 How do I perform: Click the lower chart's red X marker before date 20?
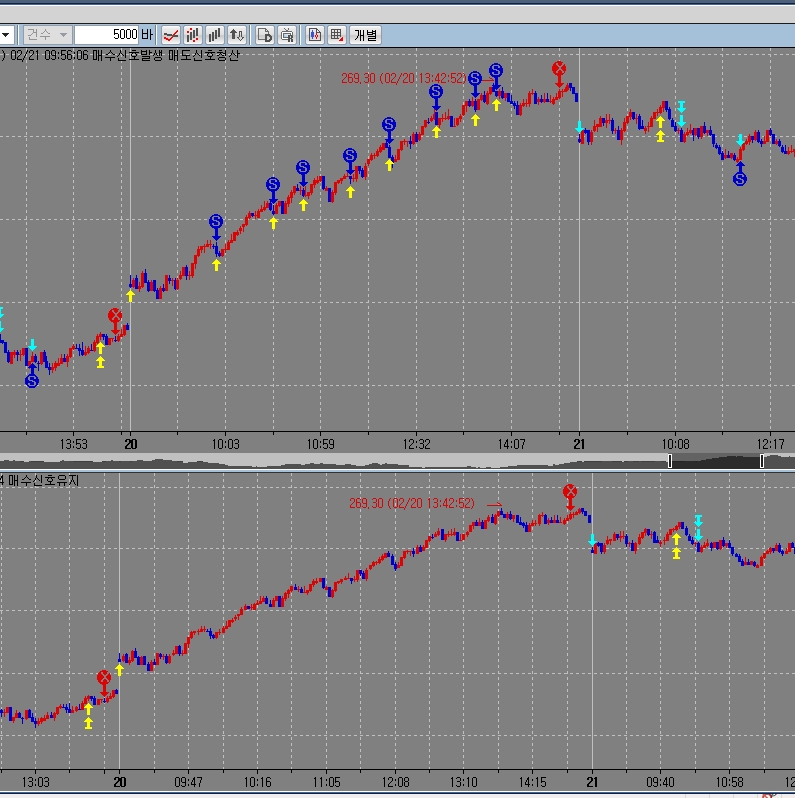click(x=104, y=677)
